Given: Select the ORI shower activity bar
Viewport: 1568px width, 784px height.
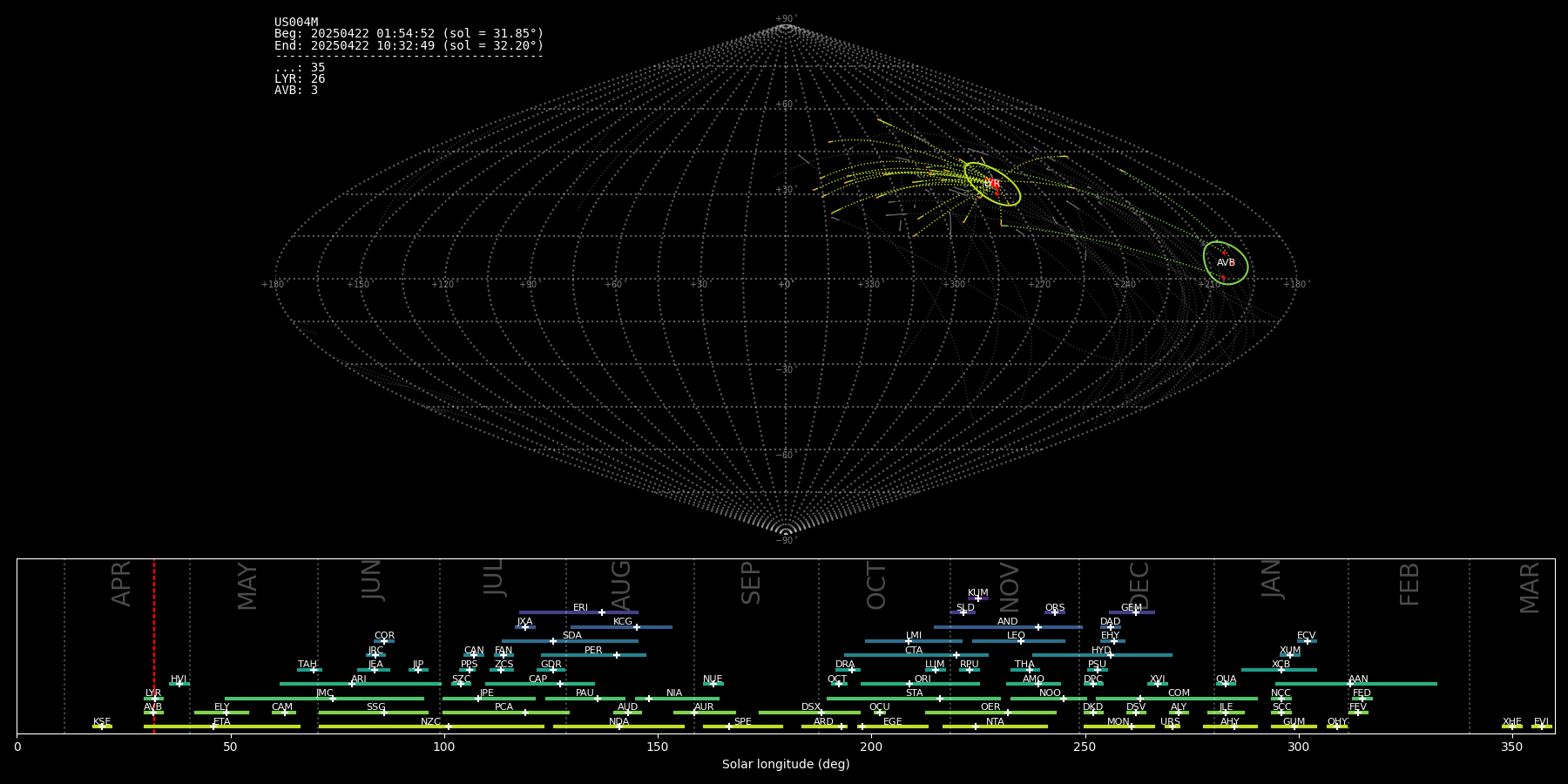Looking at the screenshot, I should click(920, 684).
